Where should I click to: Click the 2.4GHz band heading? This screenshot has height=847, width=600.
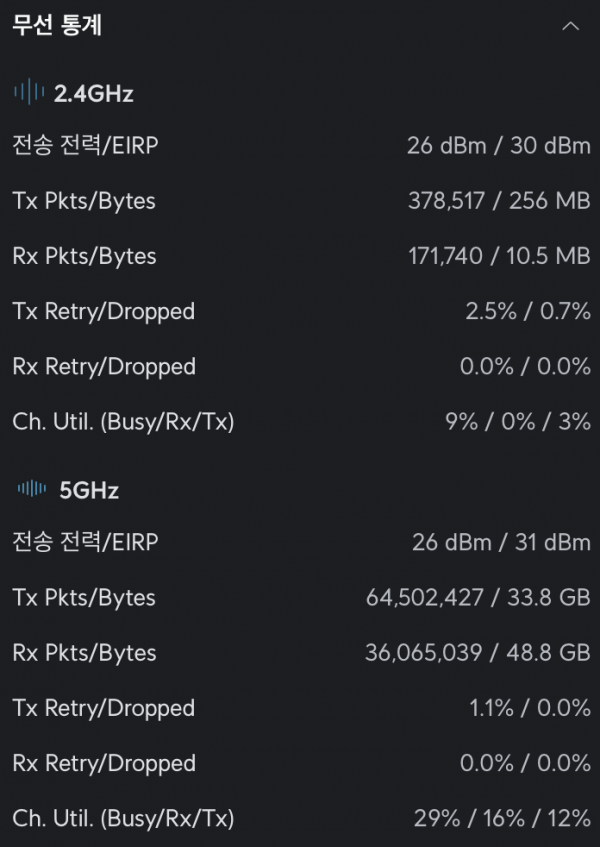94,94
